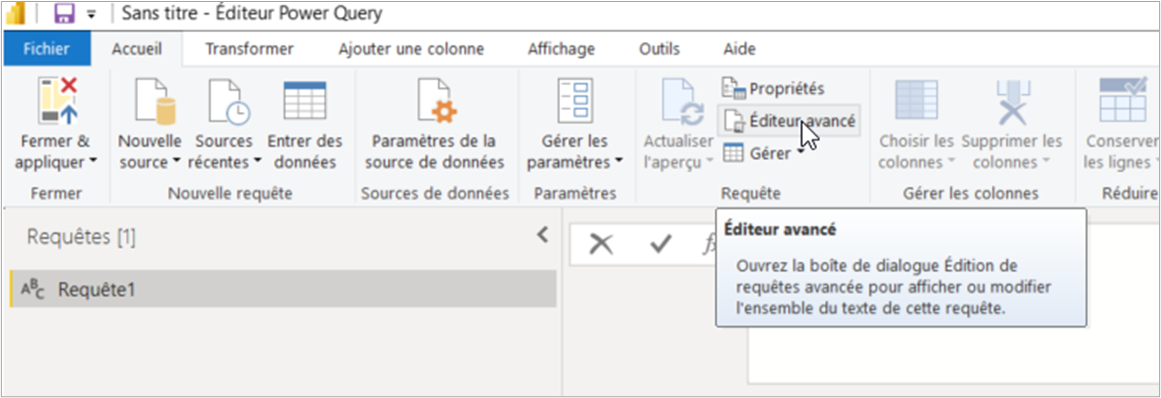Select the Affichage tab
1161x398 pixels.
pos(561,50)
